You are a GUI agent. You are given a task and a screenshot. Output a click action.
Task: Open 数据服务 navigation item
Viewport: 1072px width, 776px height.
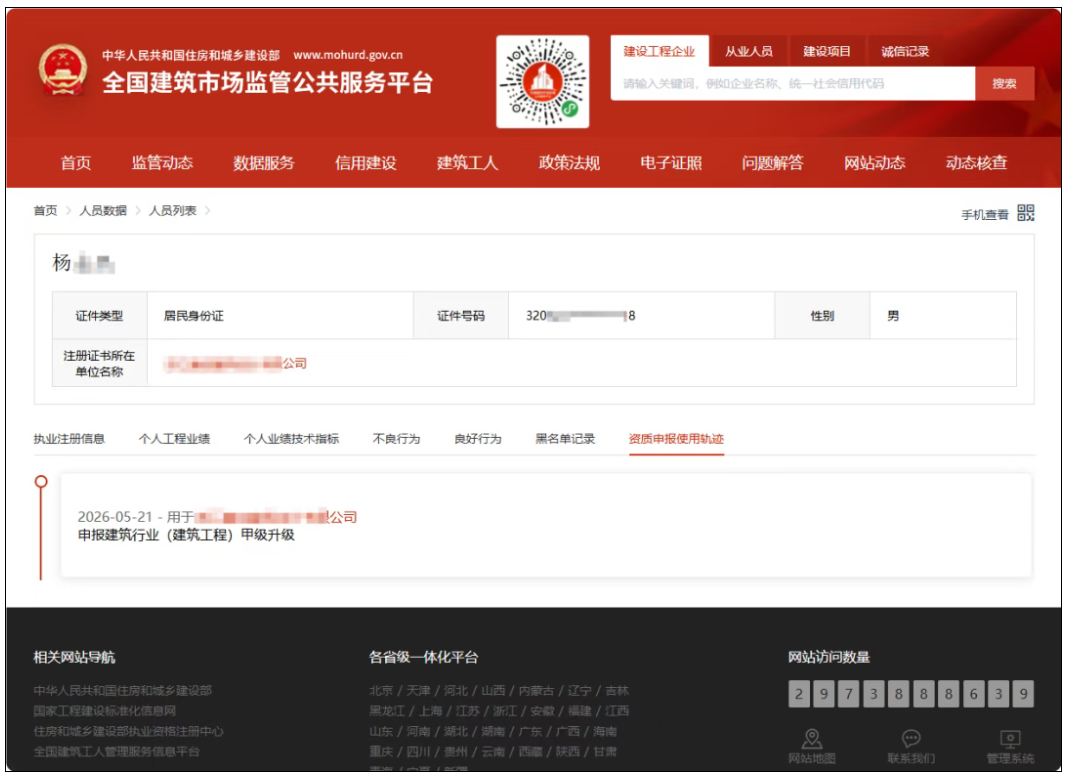pos(264,163)
